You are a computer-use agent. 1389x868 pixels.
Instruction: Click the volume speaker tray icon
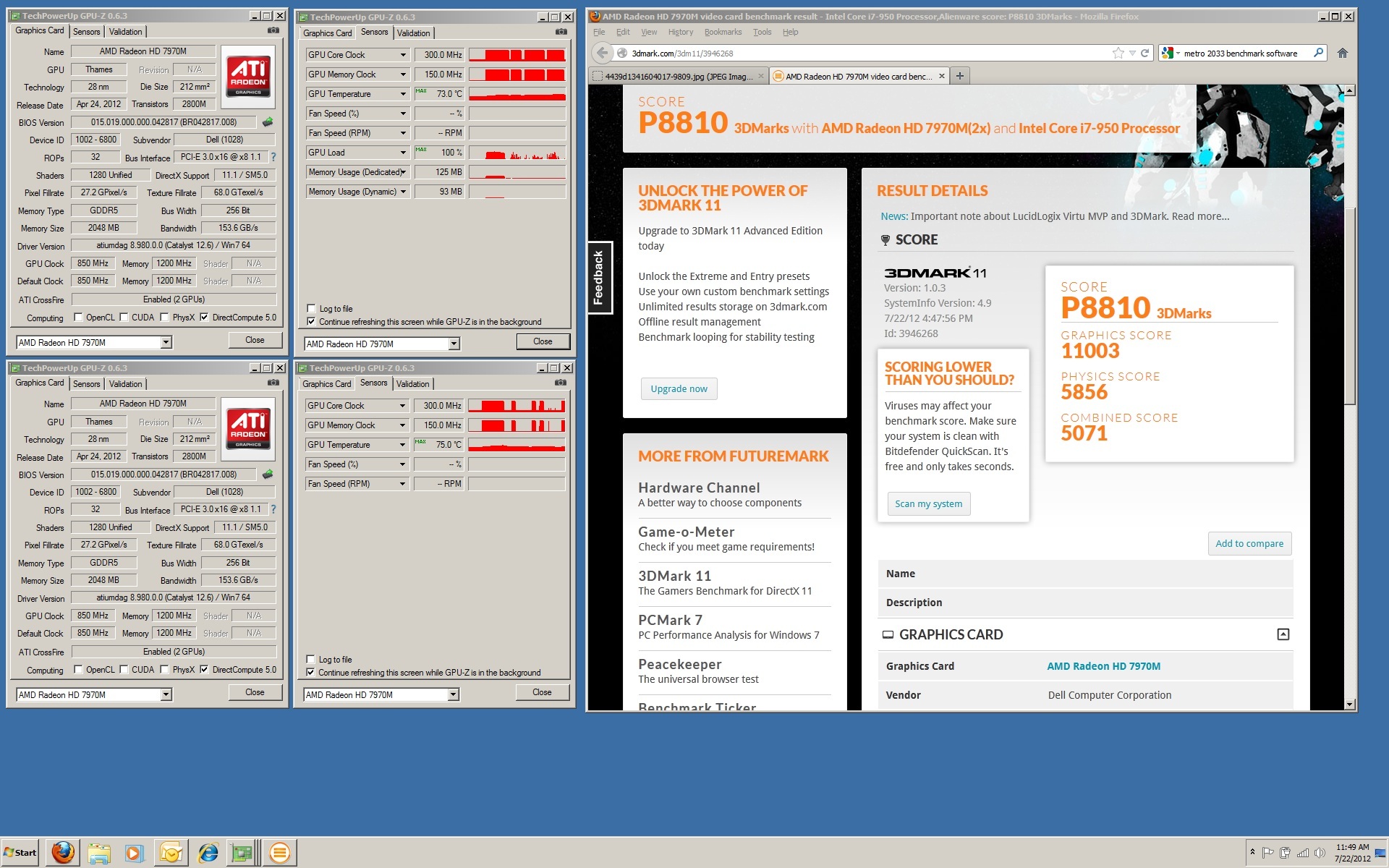[x=1320, y=853]
